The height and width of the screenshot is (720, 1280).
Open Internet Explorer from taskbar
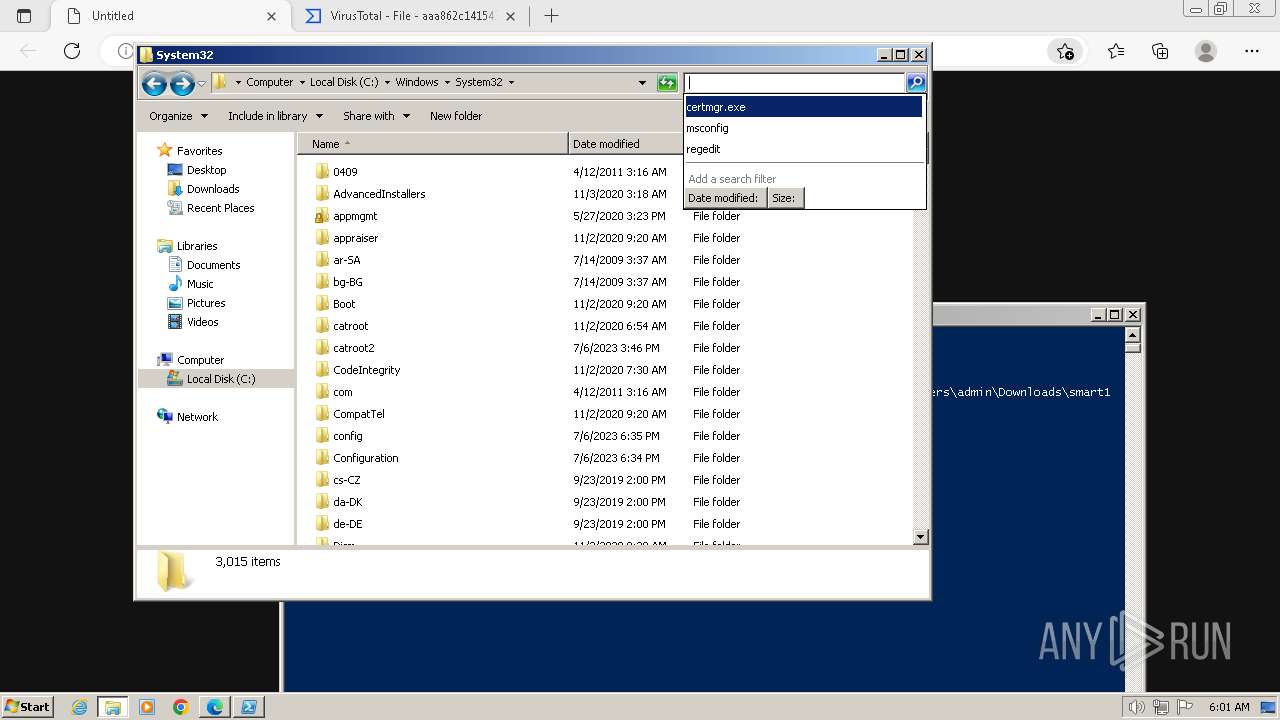click(79, 707)
